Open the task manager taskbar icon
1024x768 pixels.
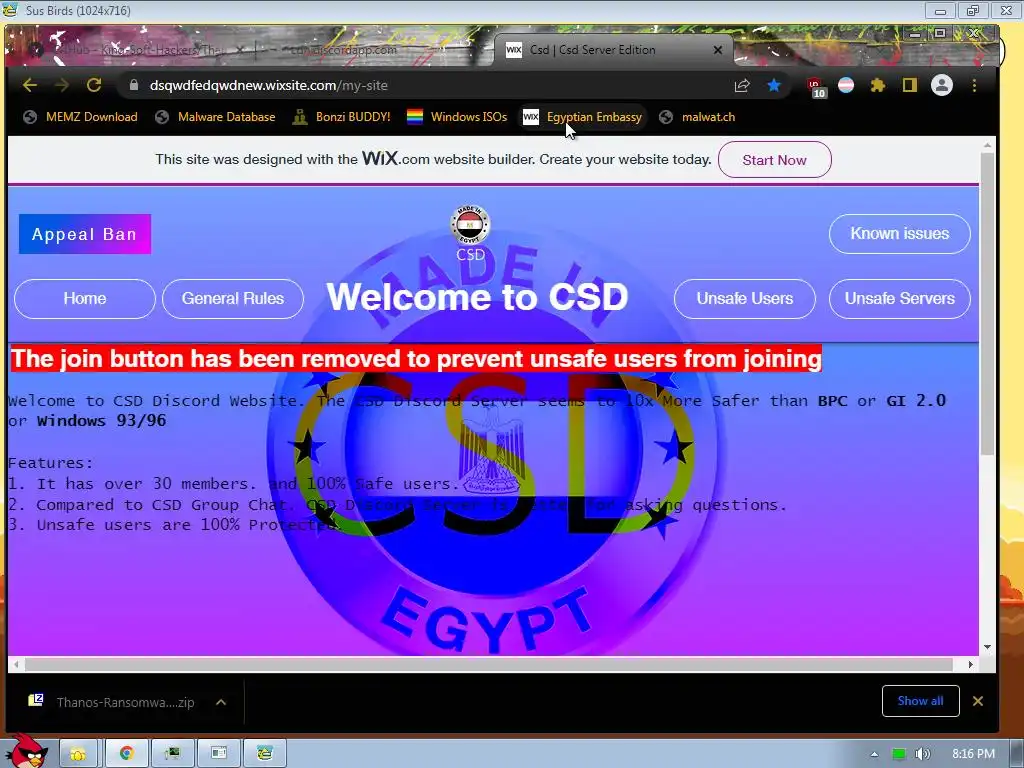tap(172, 754)
